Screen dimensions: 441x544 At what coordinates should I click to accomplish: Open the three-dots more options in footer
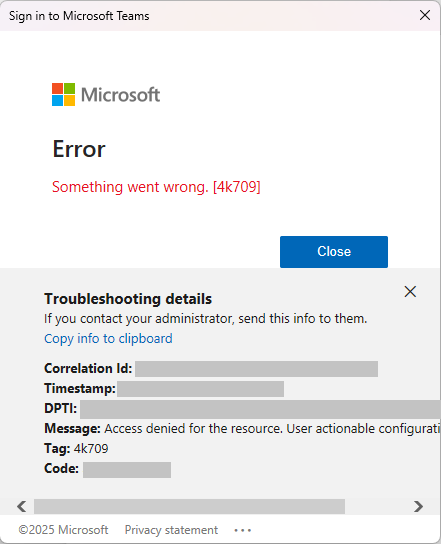tap(243, 530)
